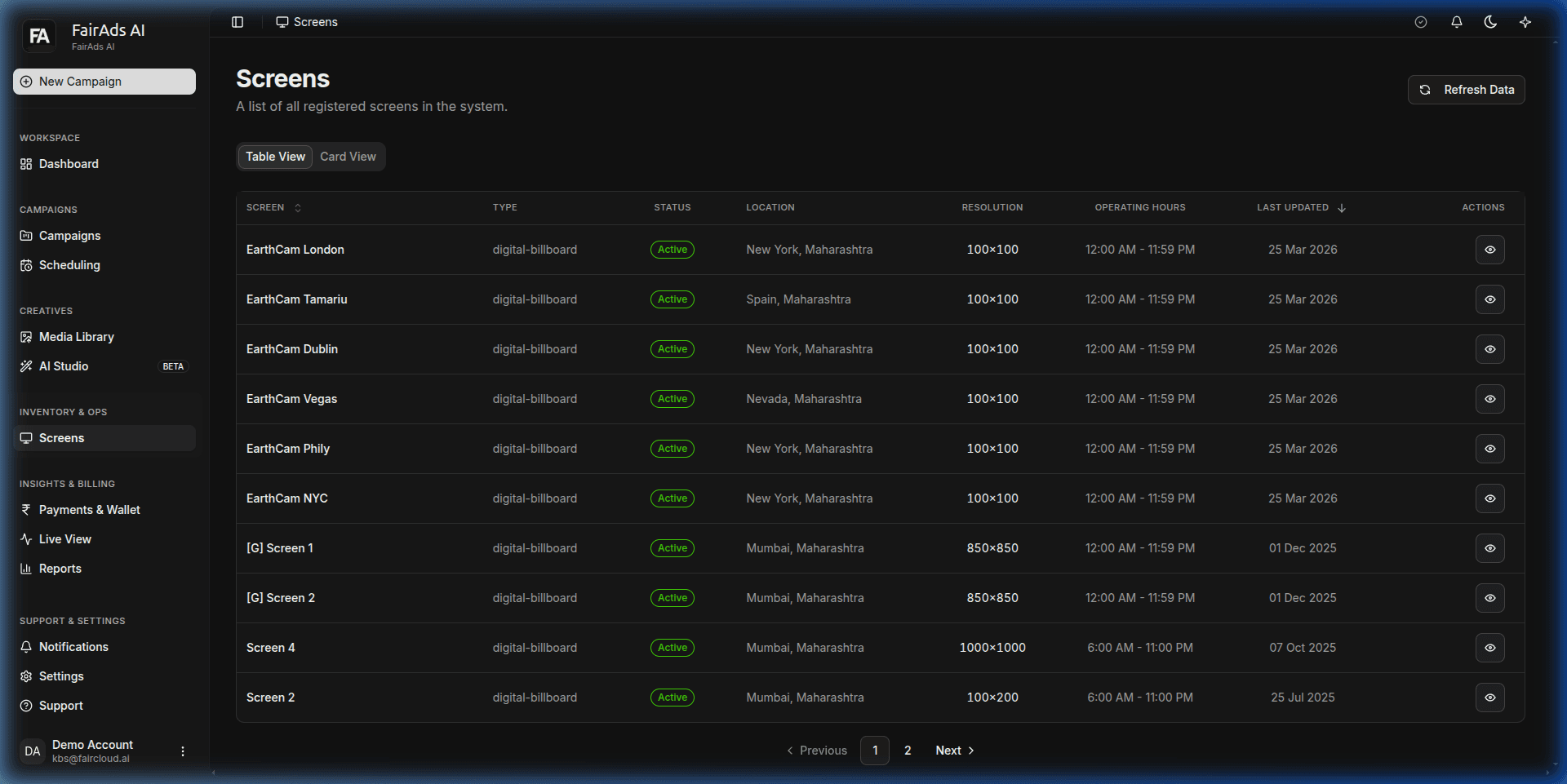Click the DA avatar

[33, 751]
